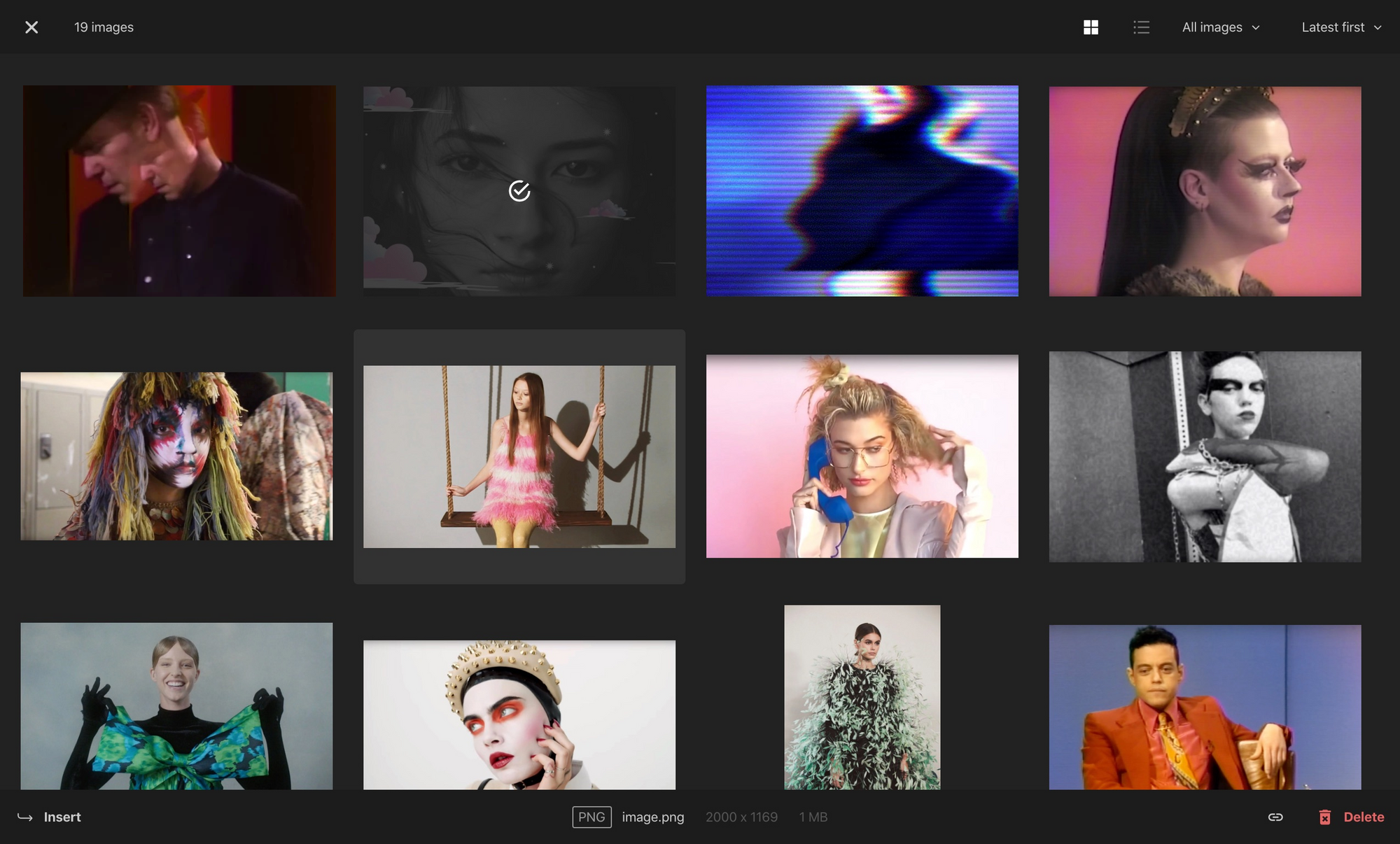Select woman with blue telephone thumbnail
Viewport: 1400px width, 844px height.
[862, 456]
